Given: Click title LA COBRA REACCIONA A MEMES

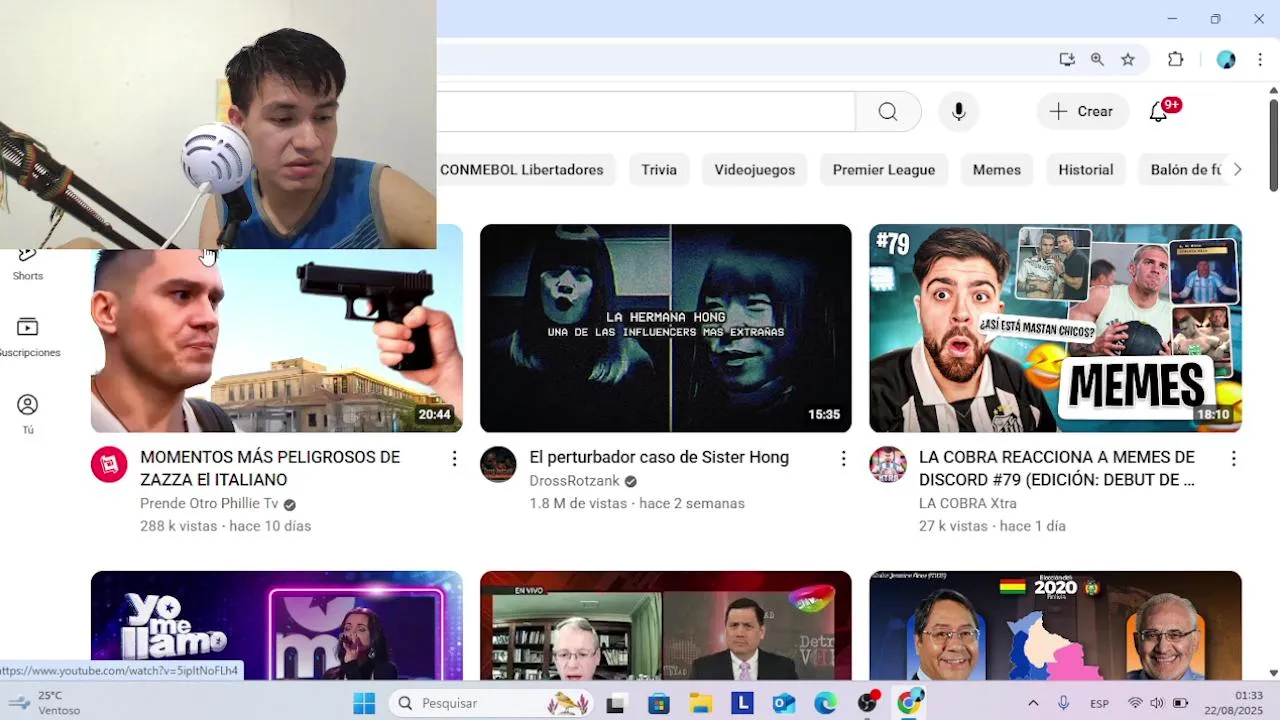Looking at the screenshot, I should click(x=1057, y=468).
